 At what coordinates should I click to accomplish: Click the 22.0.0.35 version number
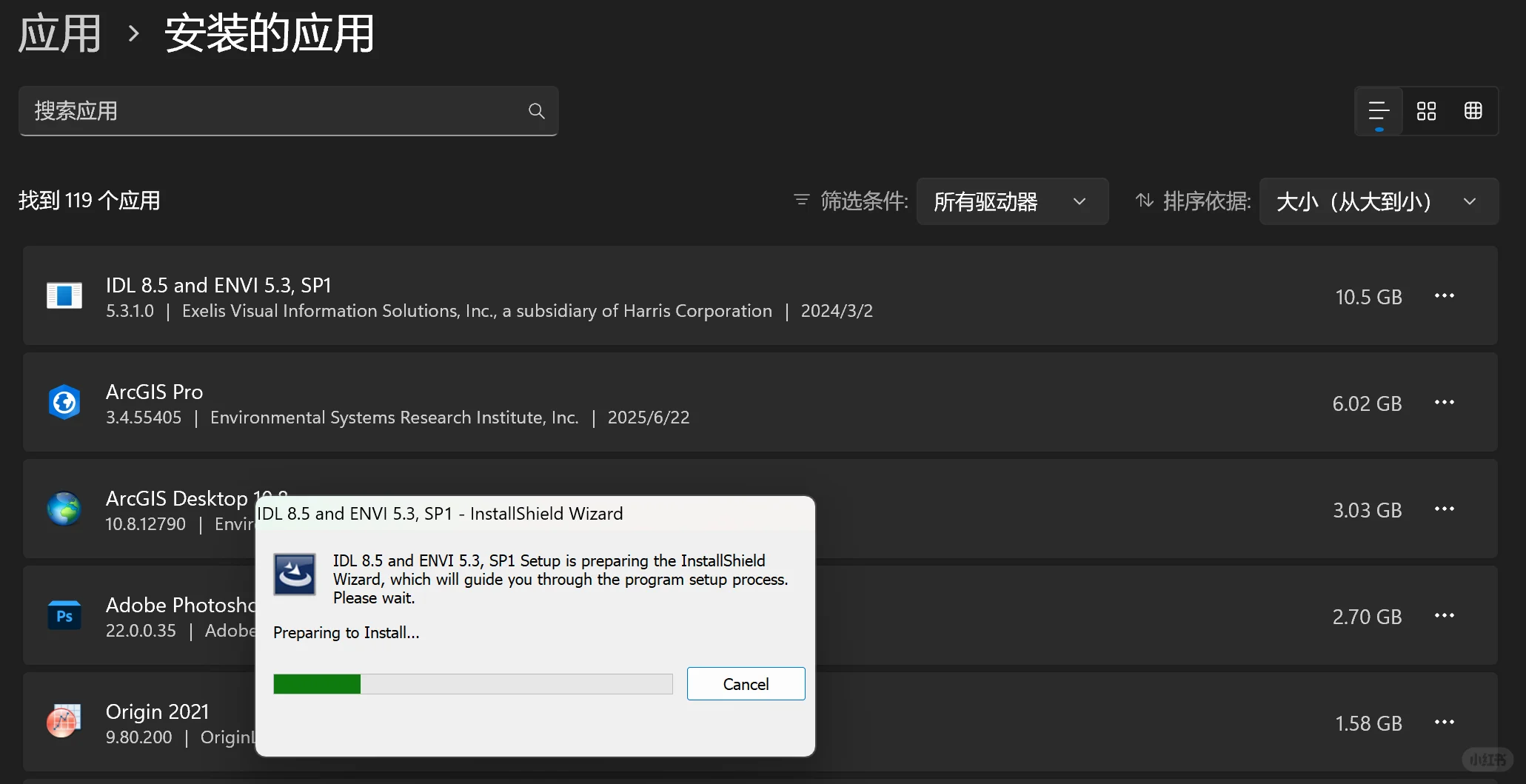point(141,631)
